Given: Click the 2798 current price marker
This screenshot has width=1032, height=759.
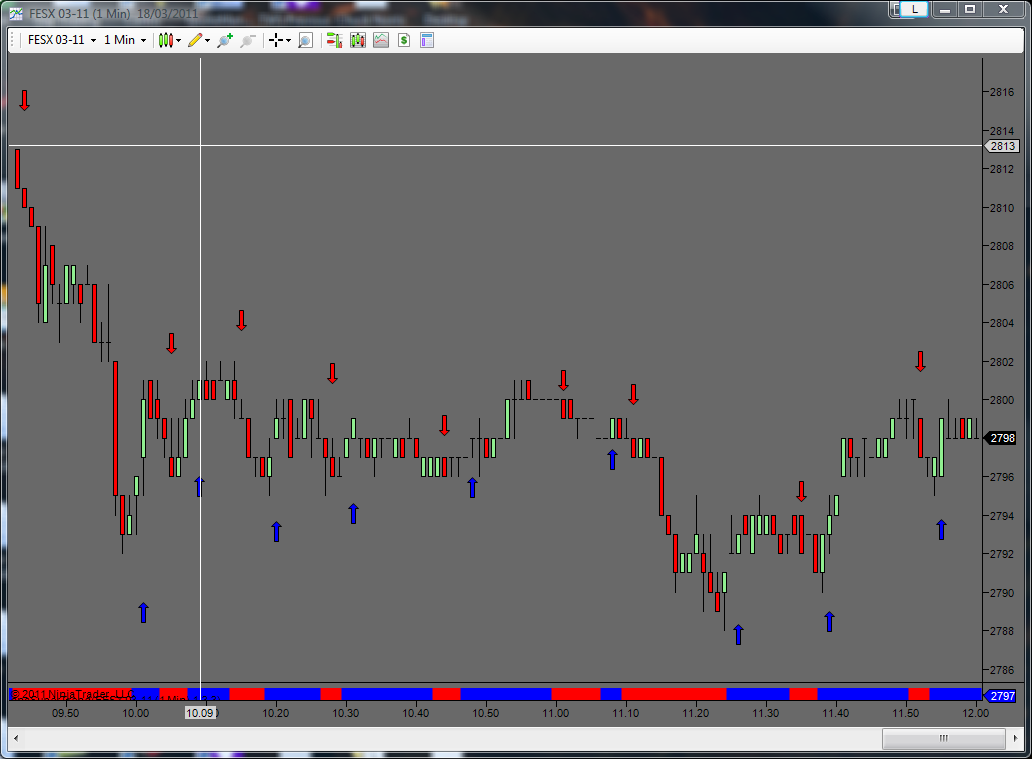Looking at the screenshot, I should (x=1002, y=438).
